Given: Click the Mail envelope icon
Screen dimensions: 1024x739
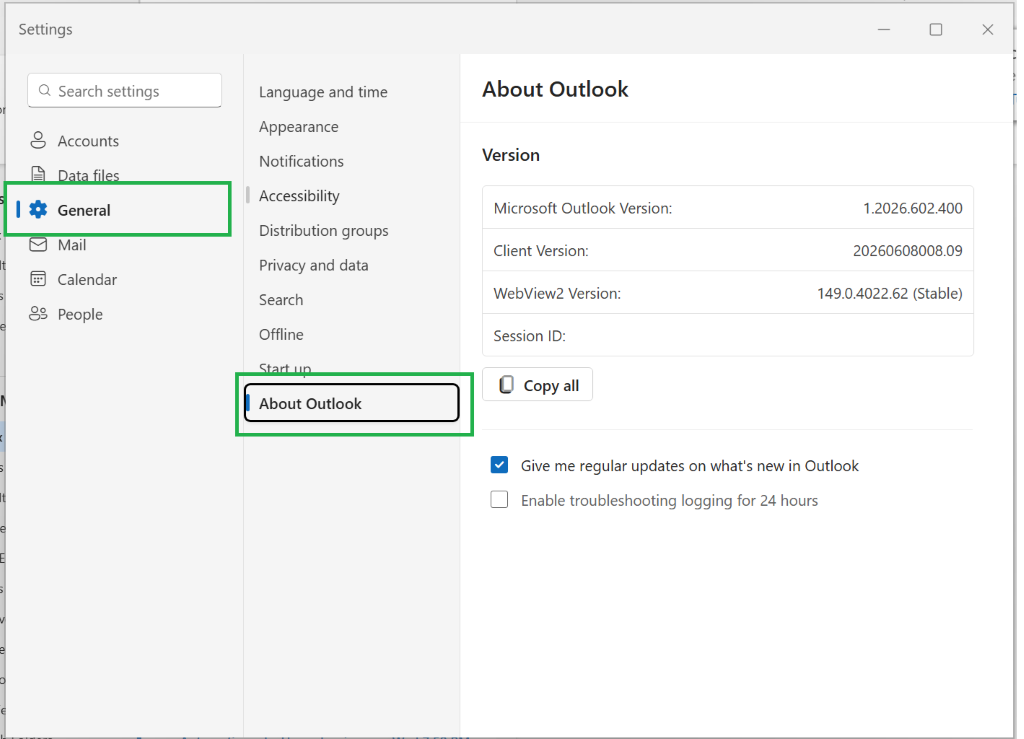Looking at the screenshot, I should pyautogui.click(x=38, y=245).
